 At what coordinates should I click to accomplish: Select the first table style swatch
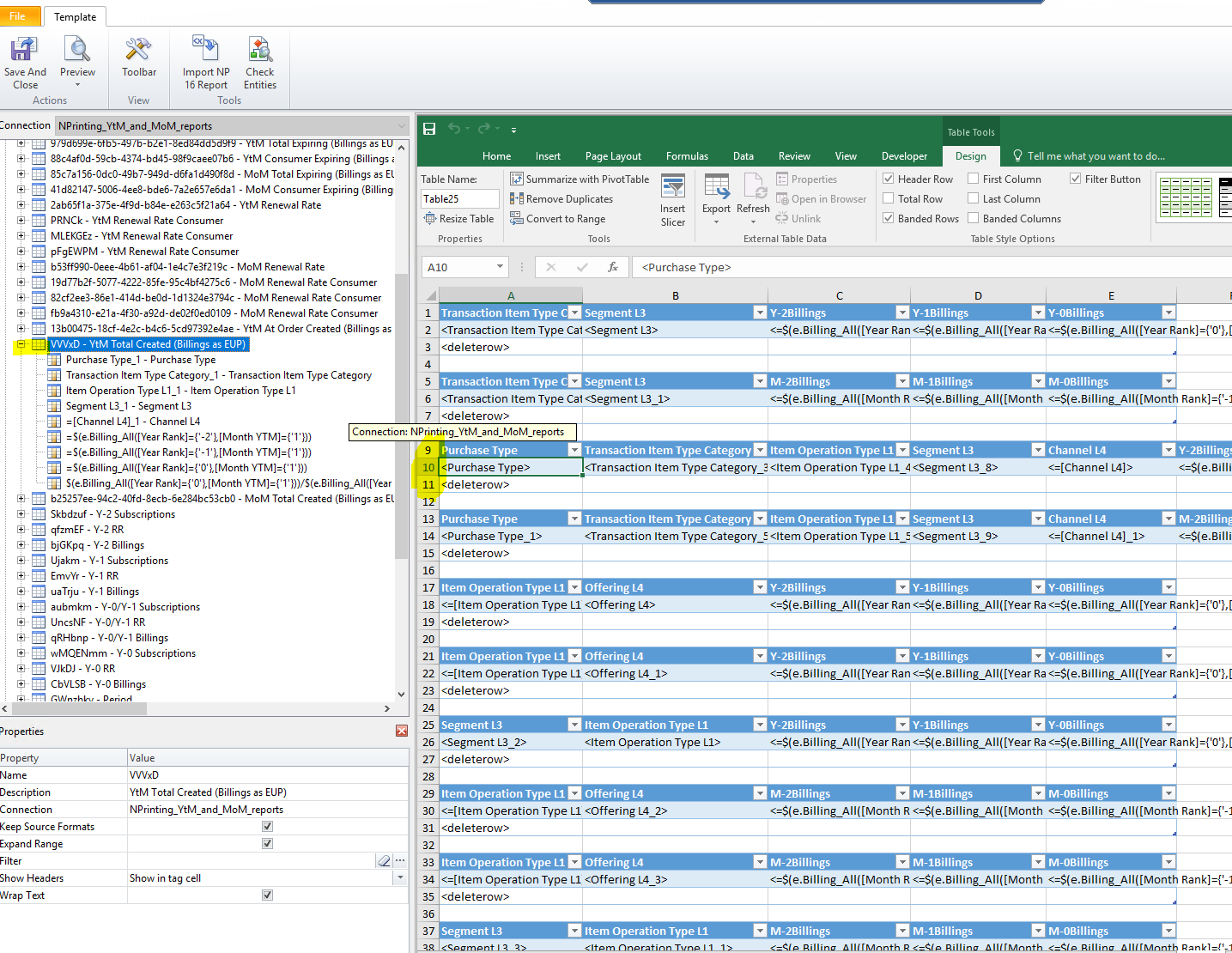click(x=1186, y=197)
